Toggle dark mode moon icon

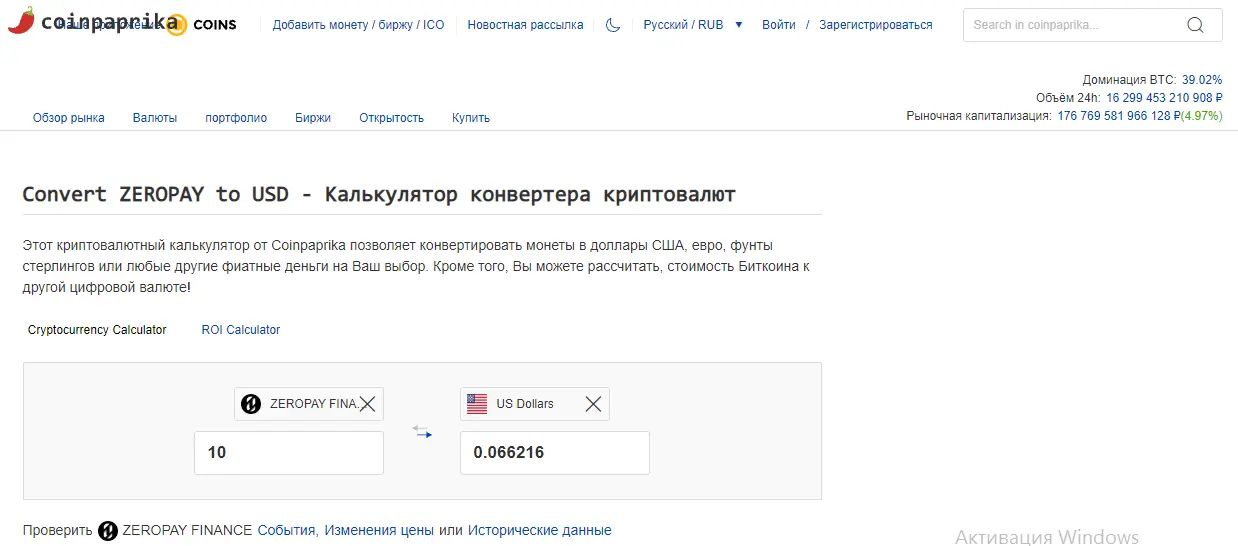[613, 25]
